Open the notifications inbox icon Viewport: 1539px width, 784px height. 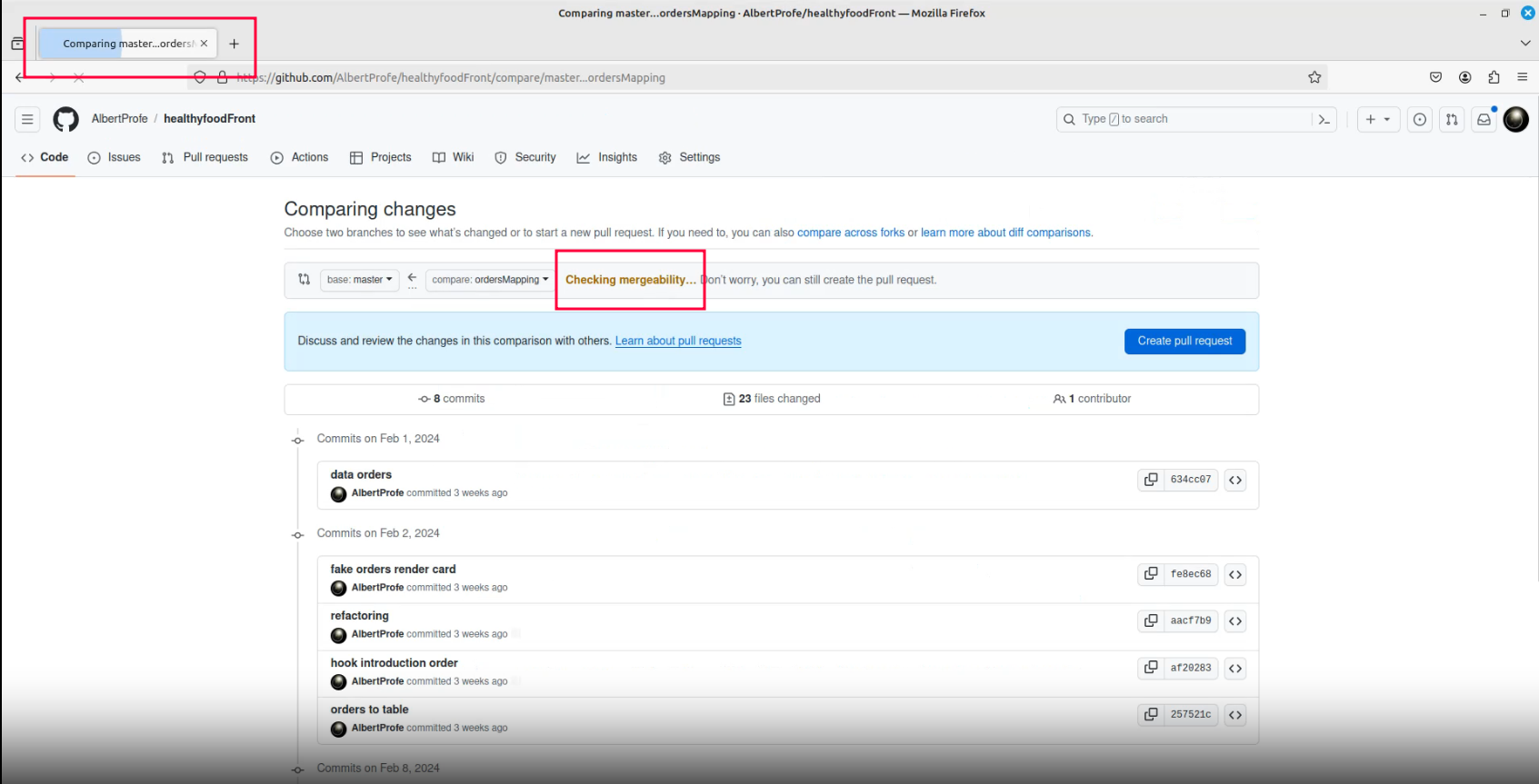coord(1484,119)
